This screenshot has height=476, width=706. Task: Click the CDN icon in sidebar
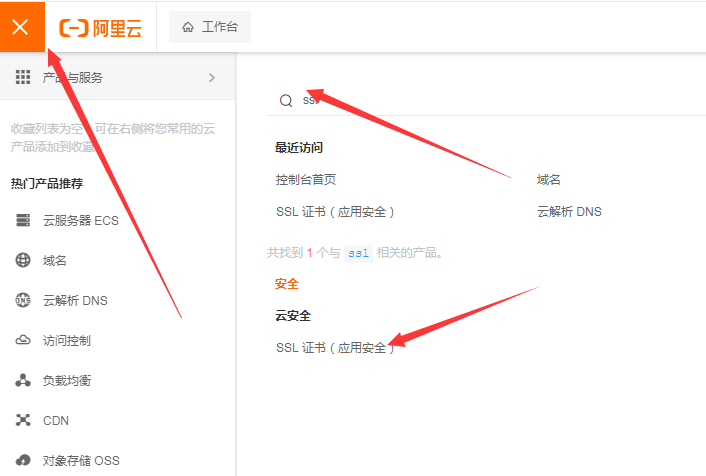pos(23,420)
